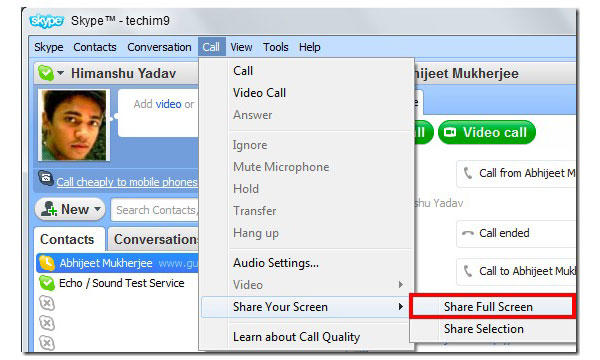Click Call from Abhijeet message entry
Screen dimensions: 600x360
click(516, 173)
